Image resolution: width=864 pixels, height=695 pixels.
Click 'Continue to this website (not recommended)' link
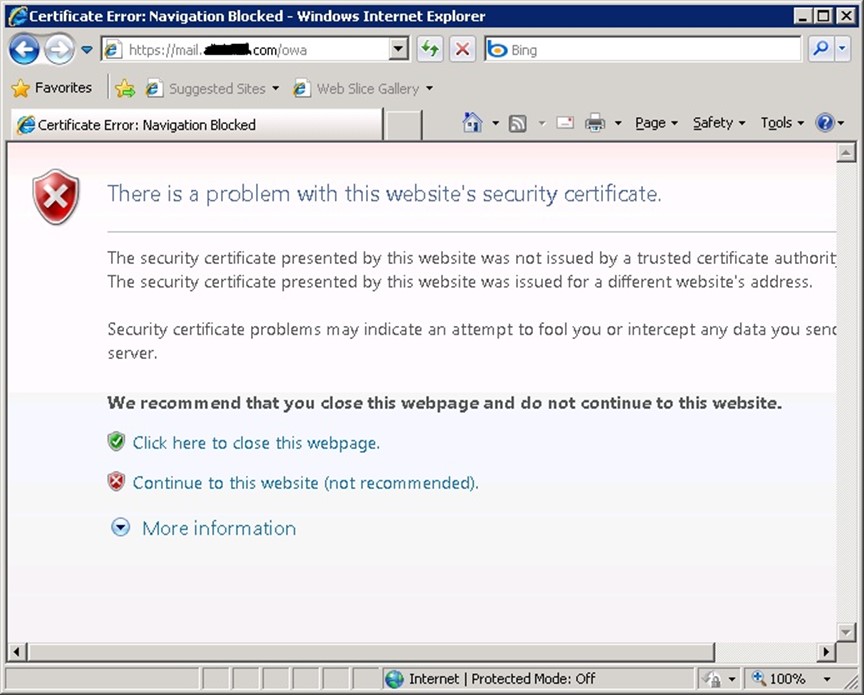305,483
